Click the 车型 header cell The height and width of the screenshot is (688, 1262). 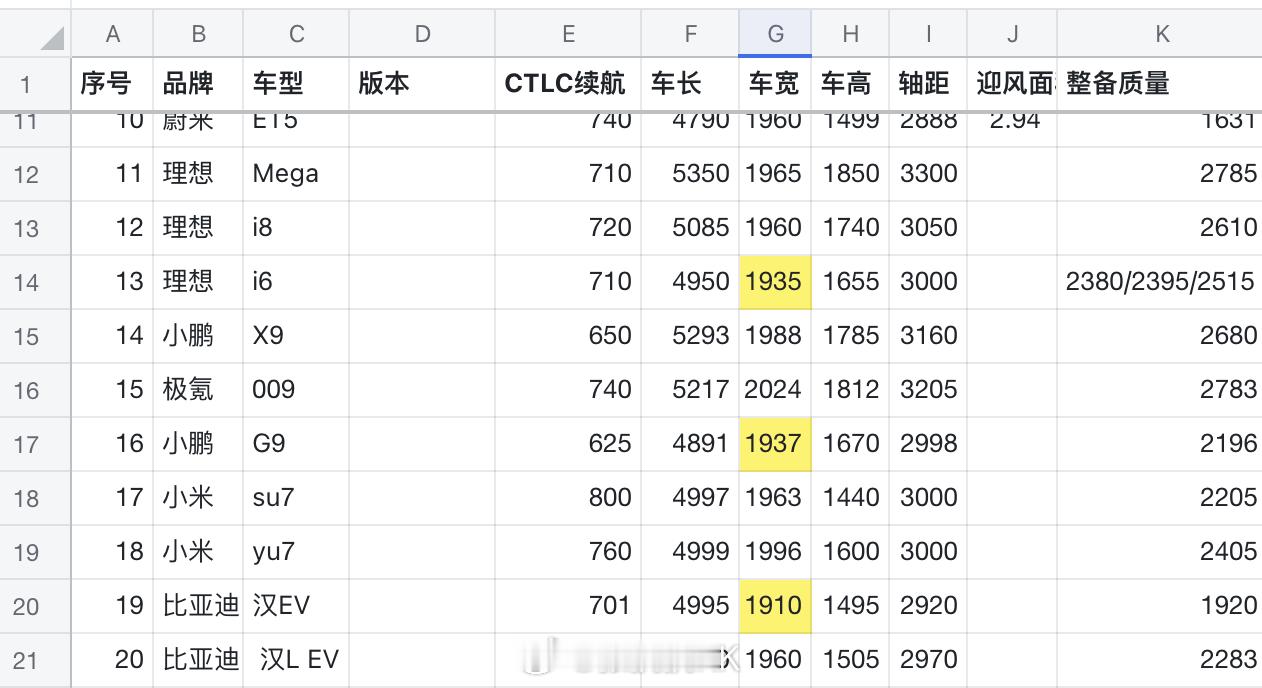(296, 84)
